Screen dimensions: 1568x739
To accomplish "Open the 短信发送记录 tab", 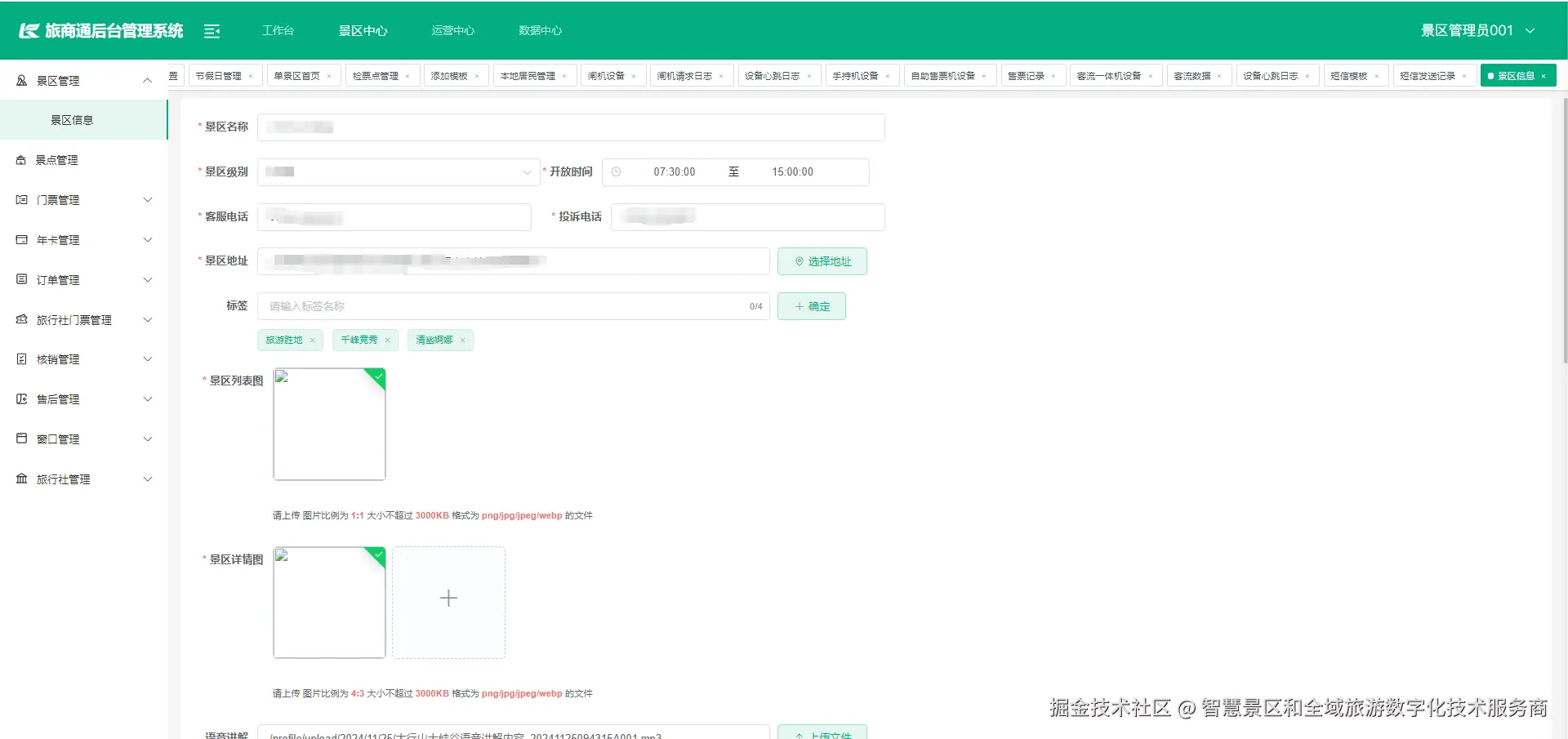I will (1428, 75).
